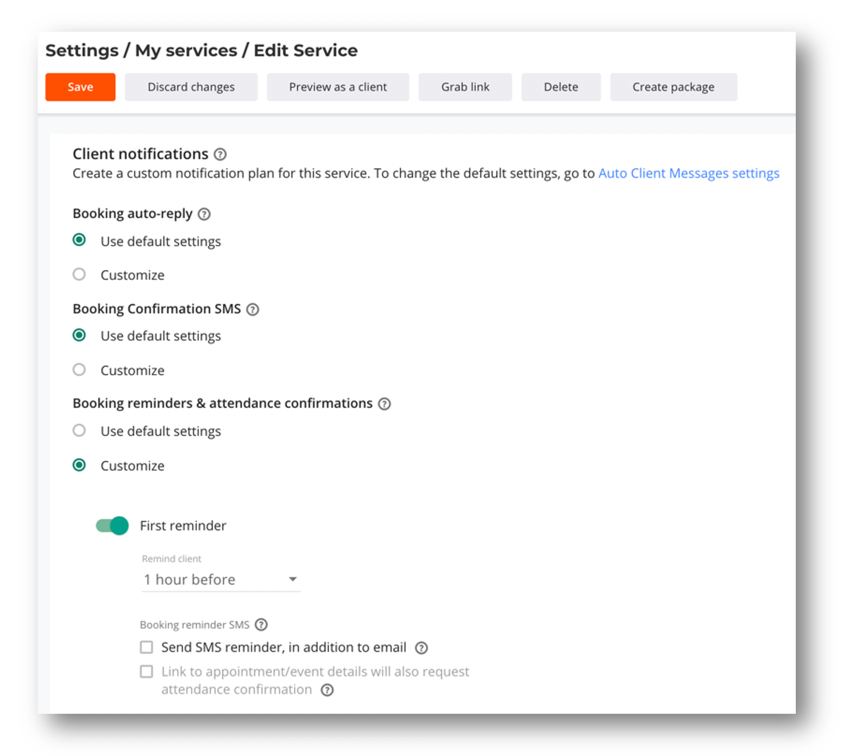Click help icon after Send SMS reminder text
Image resolution: width=854 pixels, height=756 pixels.
(421, 648)
